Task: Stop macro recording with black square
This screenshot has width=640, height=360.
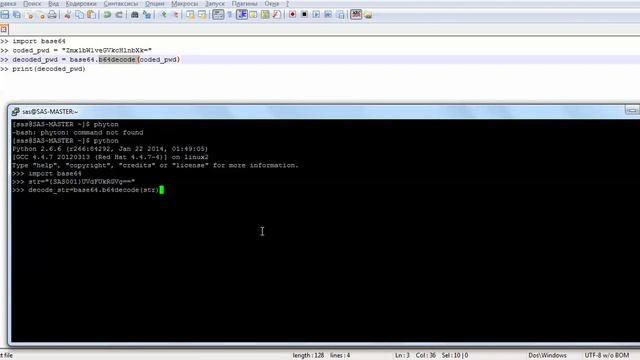Action: coord(304,15)
